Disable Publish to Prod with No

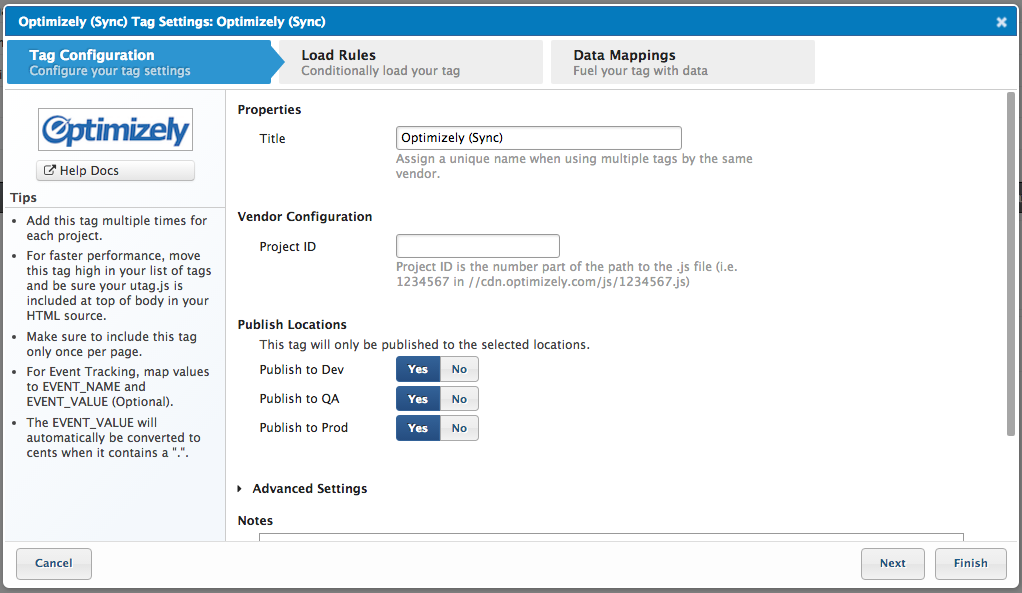click(x=459, y=428)
